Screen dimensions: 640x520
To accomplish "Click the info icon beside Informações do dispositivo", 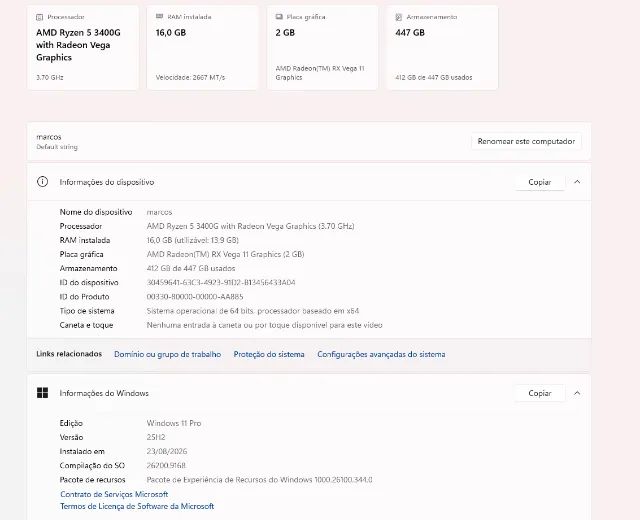I will (x=42, y=182).
